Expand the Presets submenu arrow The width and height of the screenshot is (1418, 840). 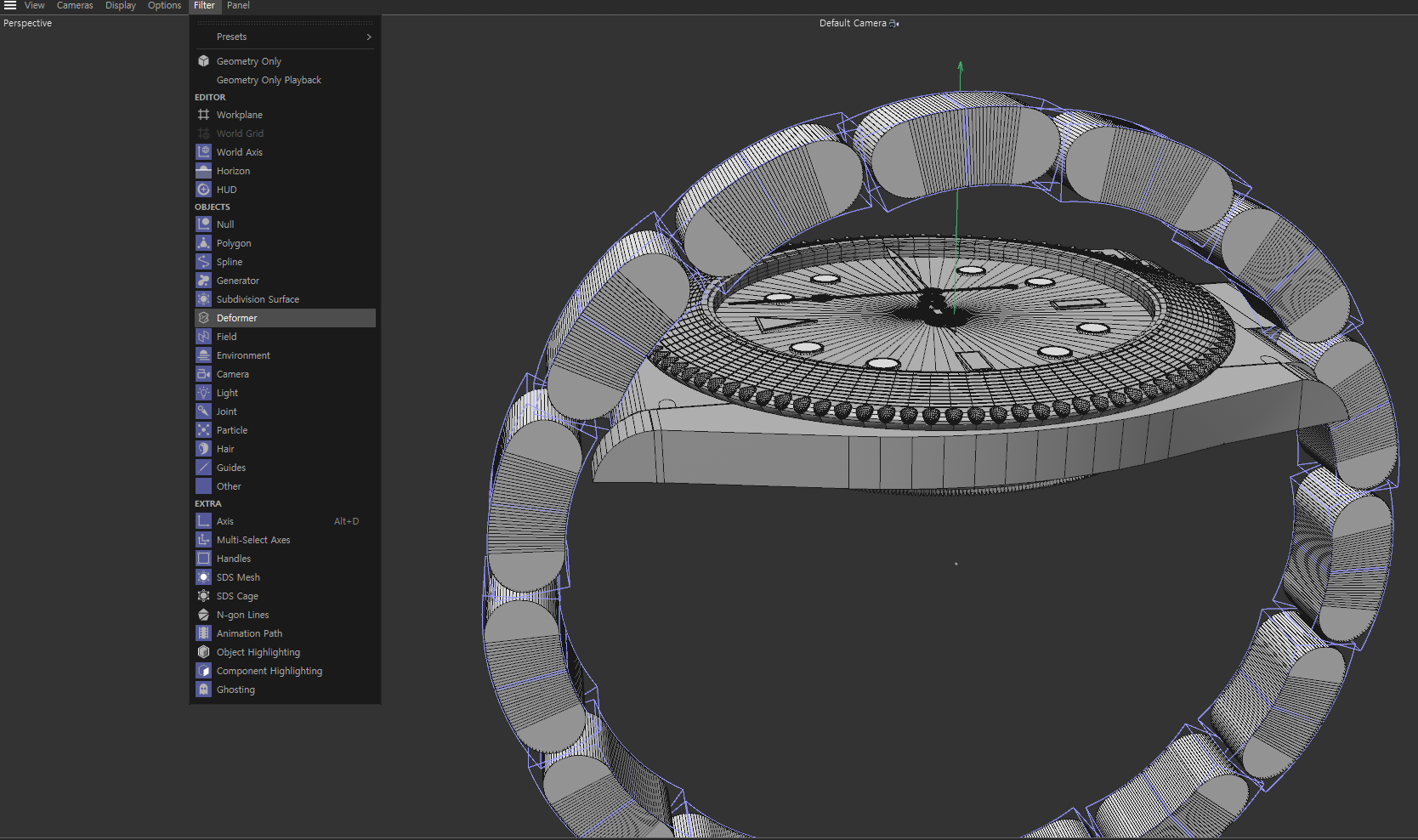(369, 37)
